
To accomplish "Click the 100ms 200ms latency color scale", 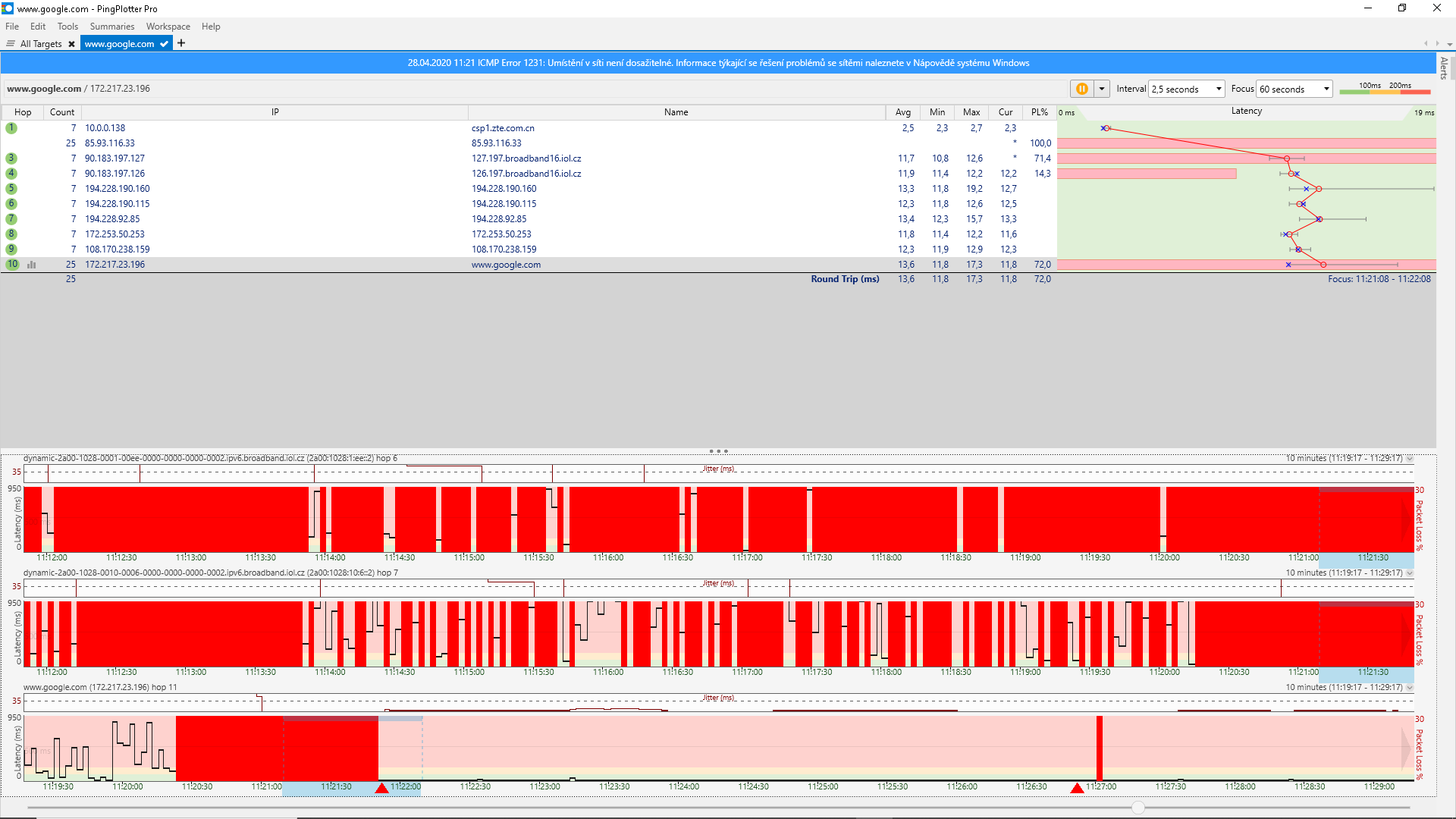I will coord(1385,89).
